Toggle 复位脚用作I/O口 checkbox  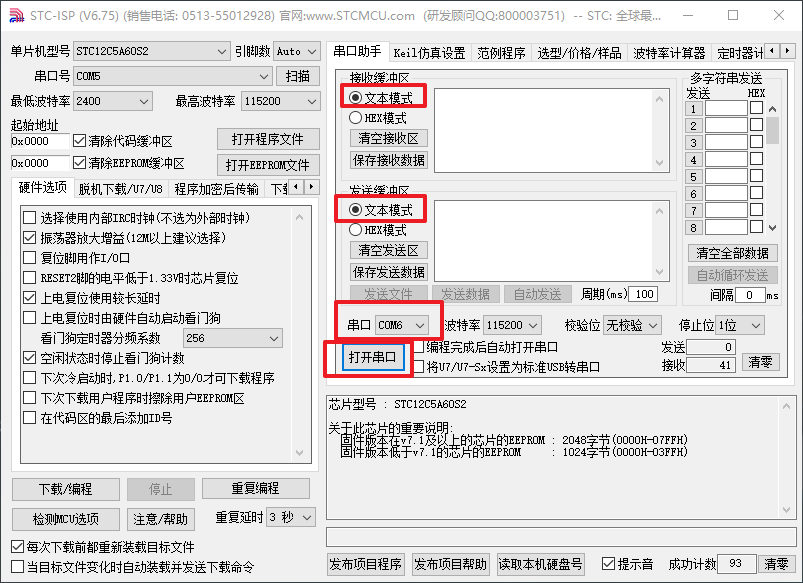(29, 258)
